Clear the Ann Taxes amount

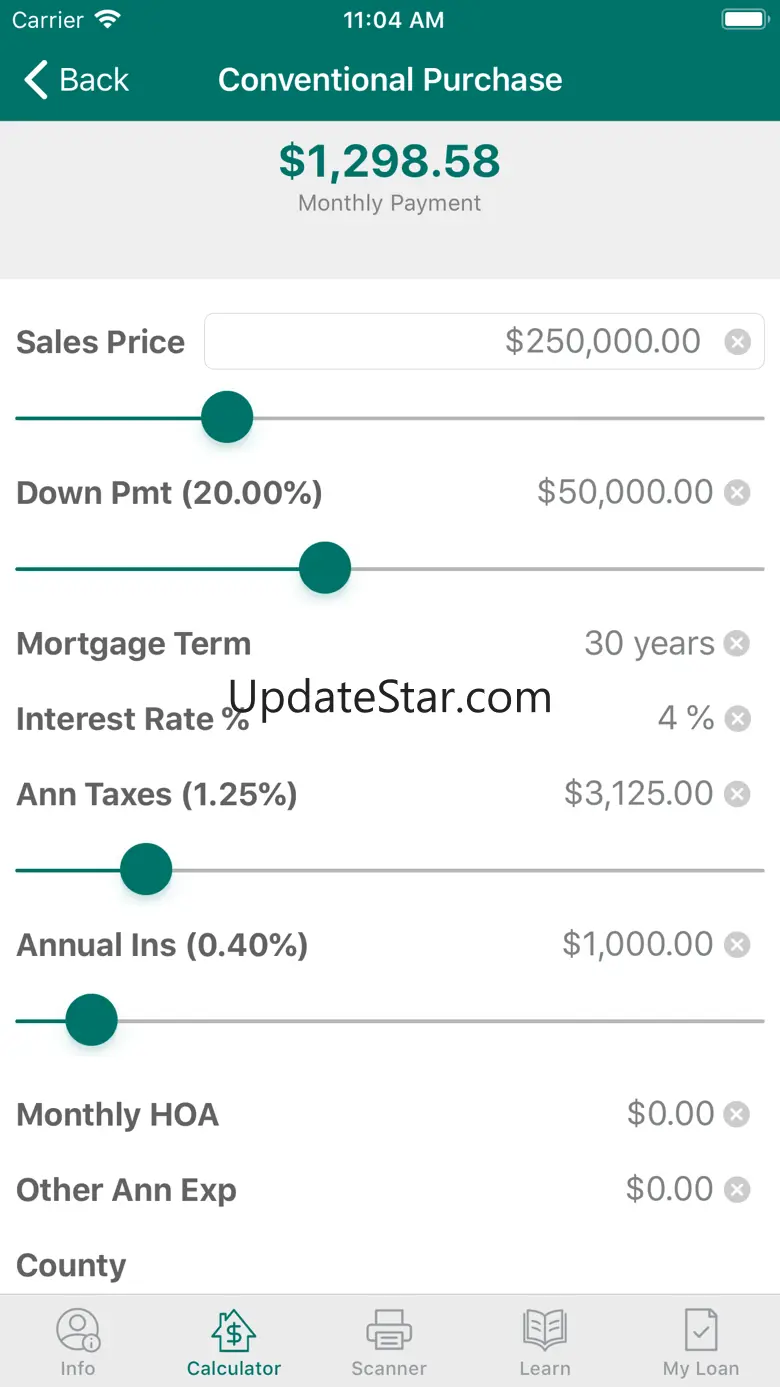(737, 794)
